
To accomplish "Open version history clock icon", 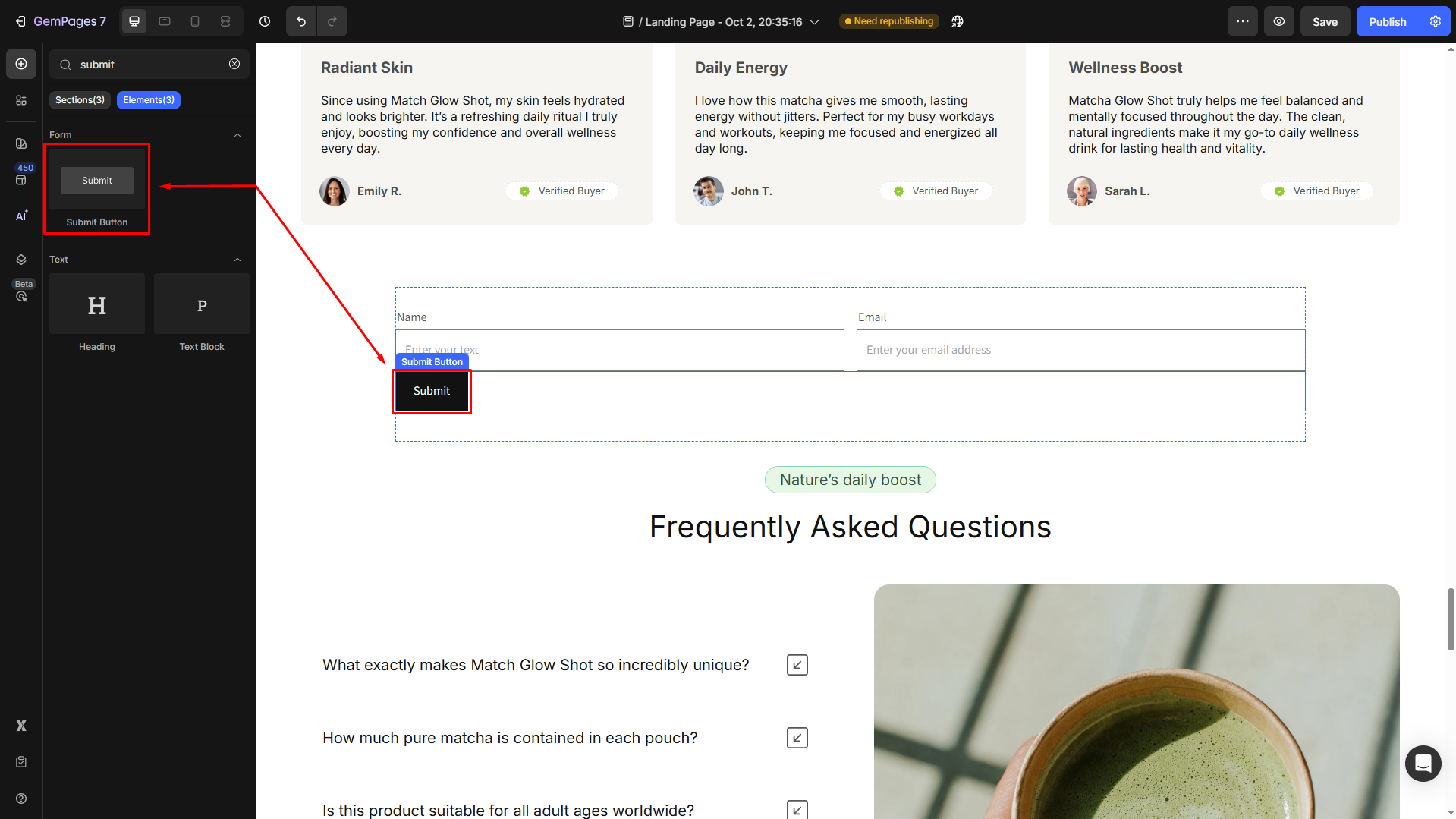I will [x=265, y=21].
